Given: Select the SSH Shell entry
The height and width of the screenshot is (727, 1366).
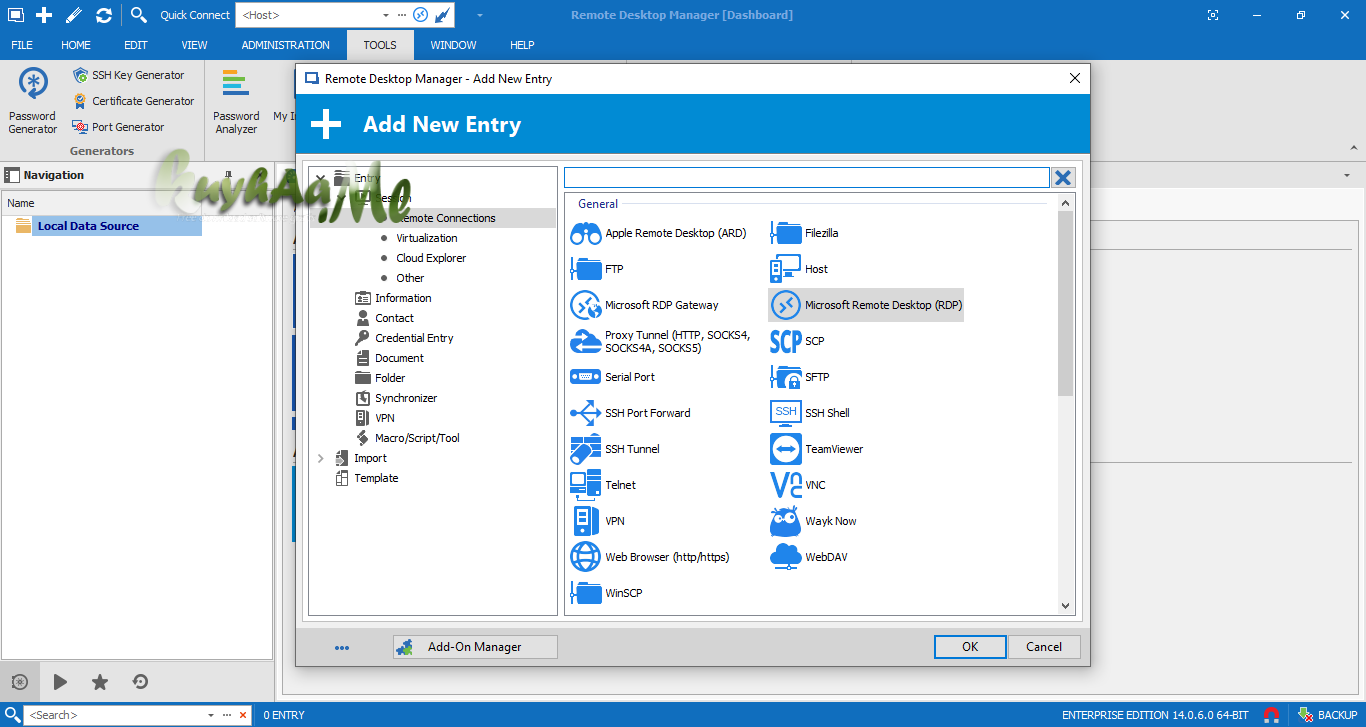Looking at the screenshot, I should coord(810,413).
